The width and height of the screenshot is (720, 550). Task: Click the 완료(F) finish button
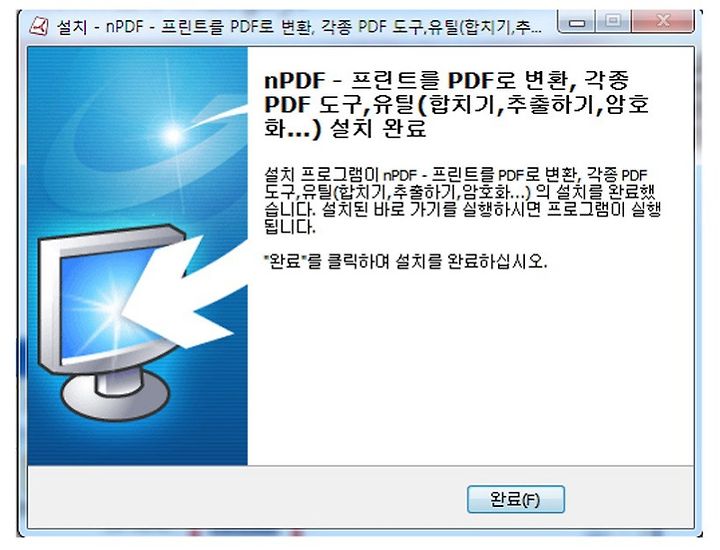click(516, 499)
